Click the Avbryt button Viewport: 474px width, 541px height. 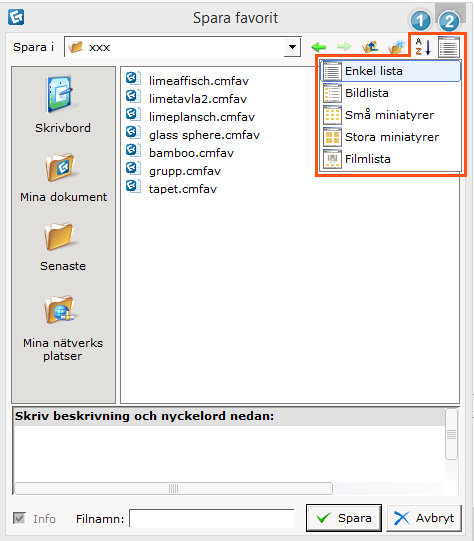click(424, 518)
